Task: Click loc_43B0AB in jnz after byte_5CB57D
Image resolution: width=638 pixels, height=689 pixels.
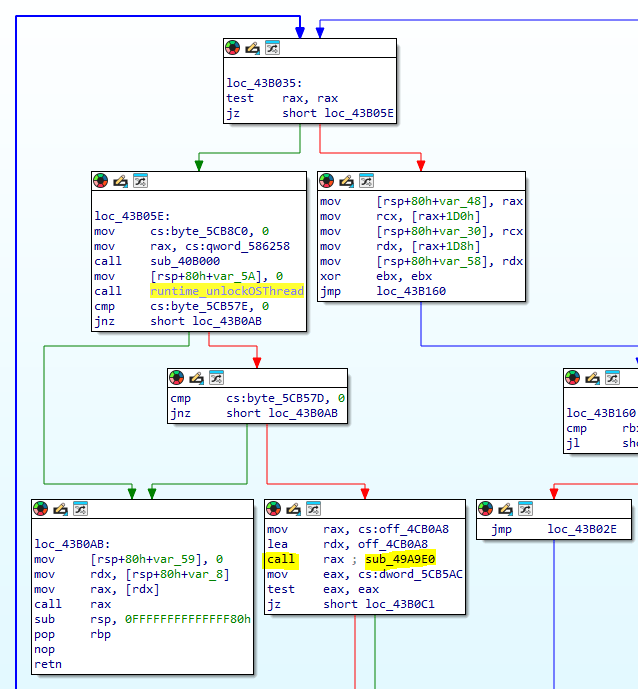Action: [303, 413]
